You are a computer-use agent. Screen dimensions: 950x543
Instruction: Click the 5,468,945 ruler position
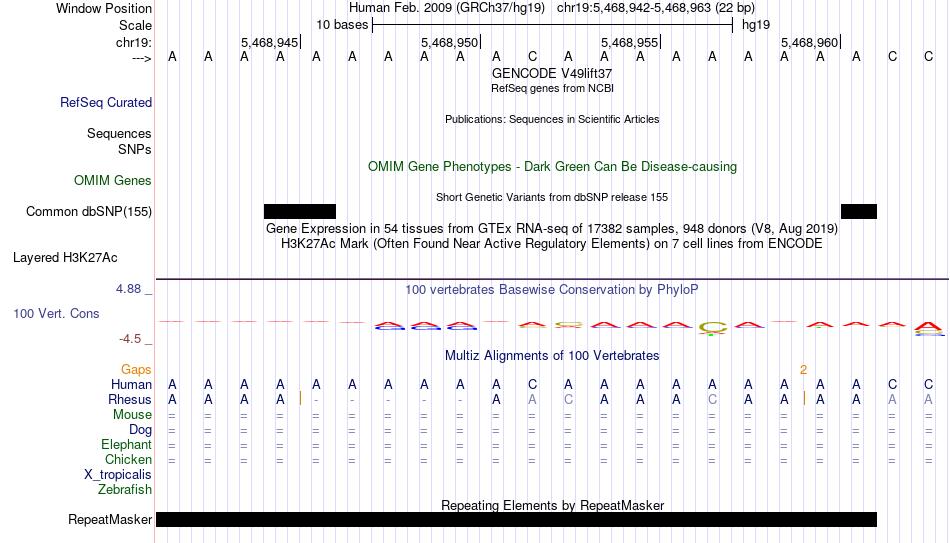[x=270, y=42]
